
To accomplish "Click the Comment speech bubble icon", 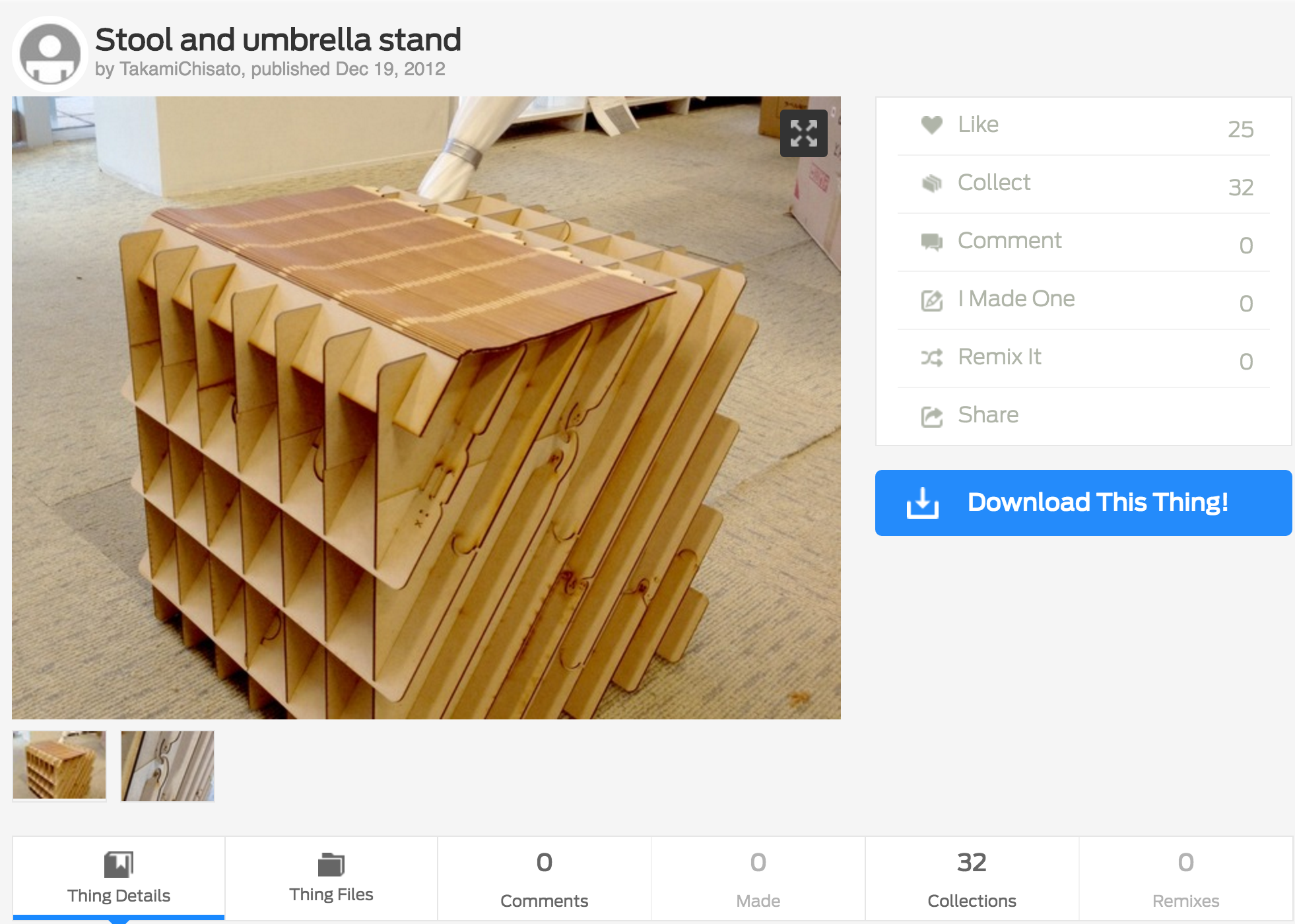I will (931, 242).
